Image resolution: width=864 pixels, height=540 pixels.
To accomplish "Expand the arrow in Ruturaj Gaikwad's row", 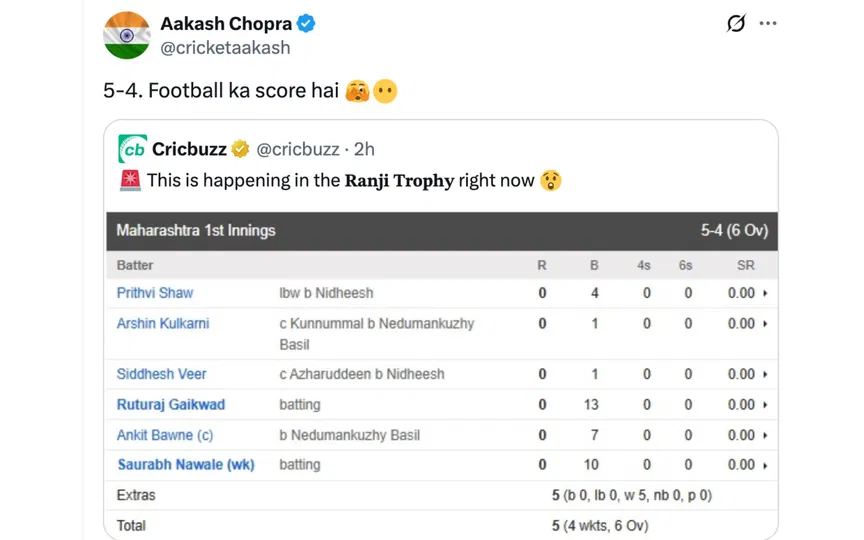I will 766,405.
